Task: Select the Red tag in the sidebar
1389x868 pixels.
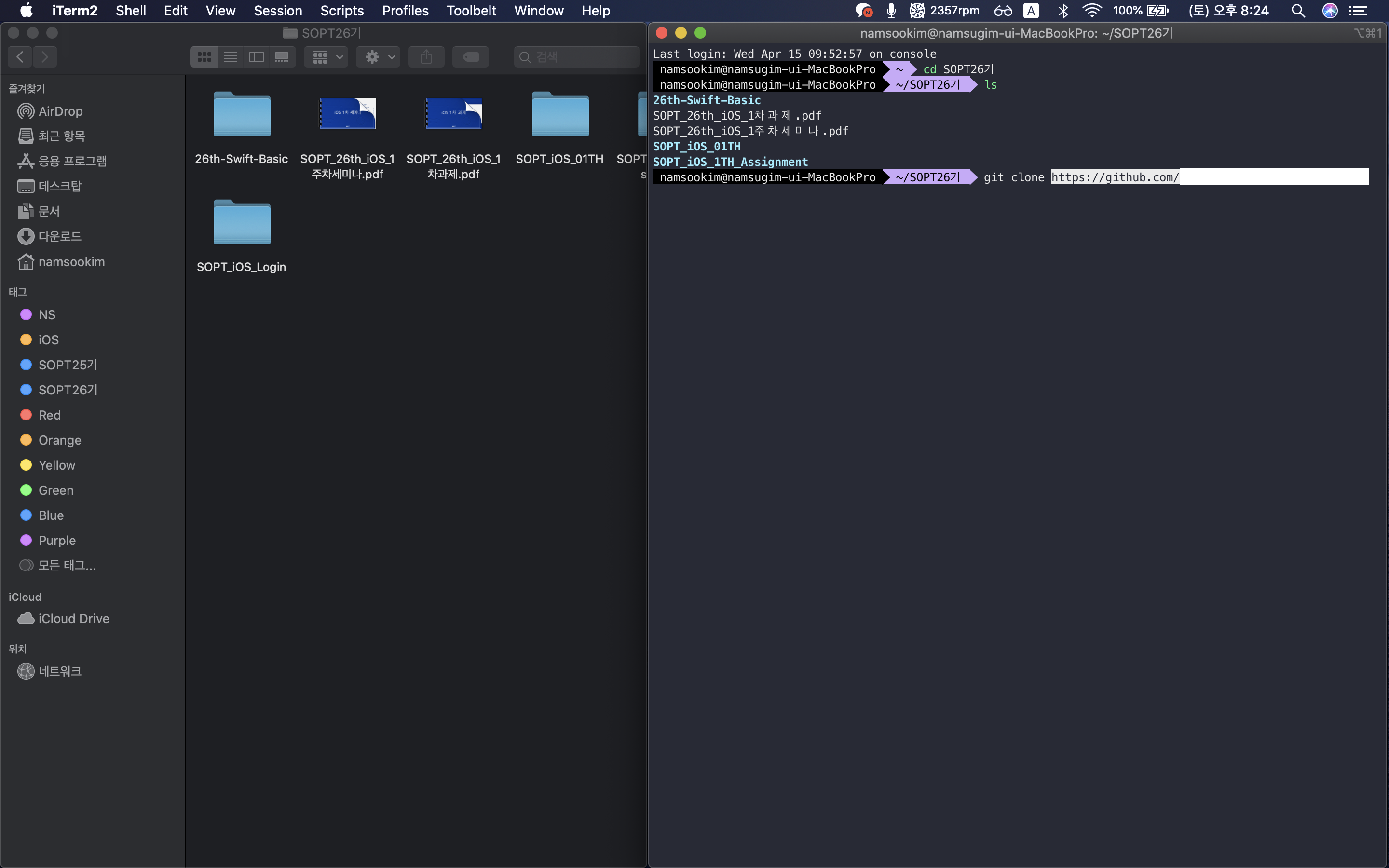Action: pos(49,415)
